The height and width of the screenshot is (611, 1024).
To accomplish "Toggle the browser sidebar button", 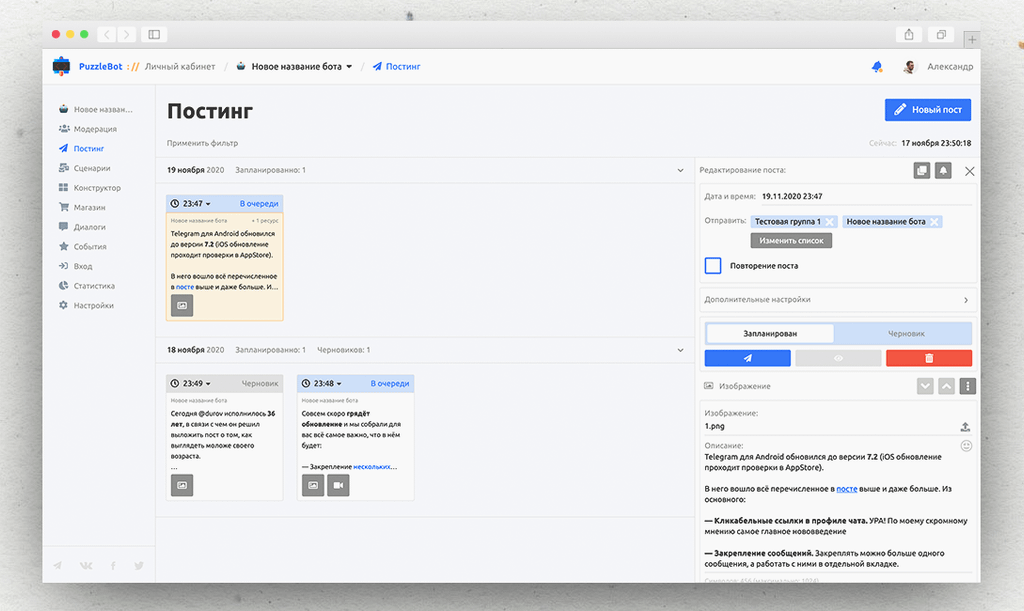I will coord(154,35).
